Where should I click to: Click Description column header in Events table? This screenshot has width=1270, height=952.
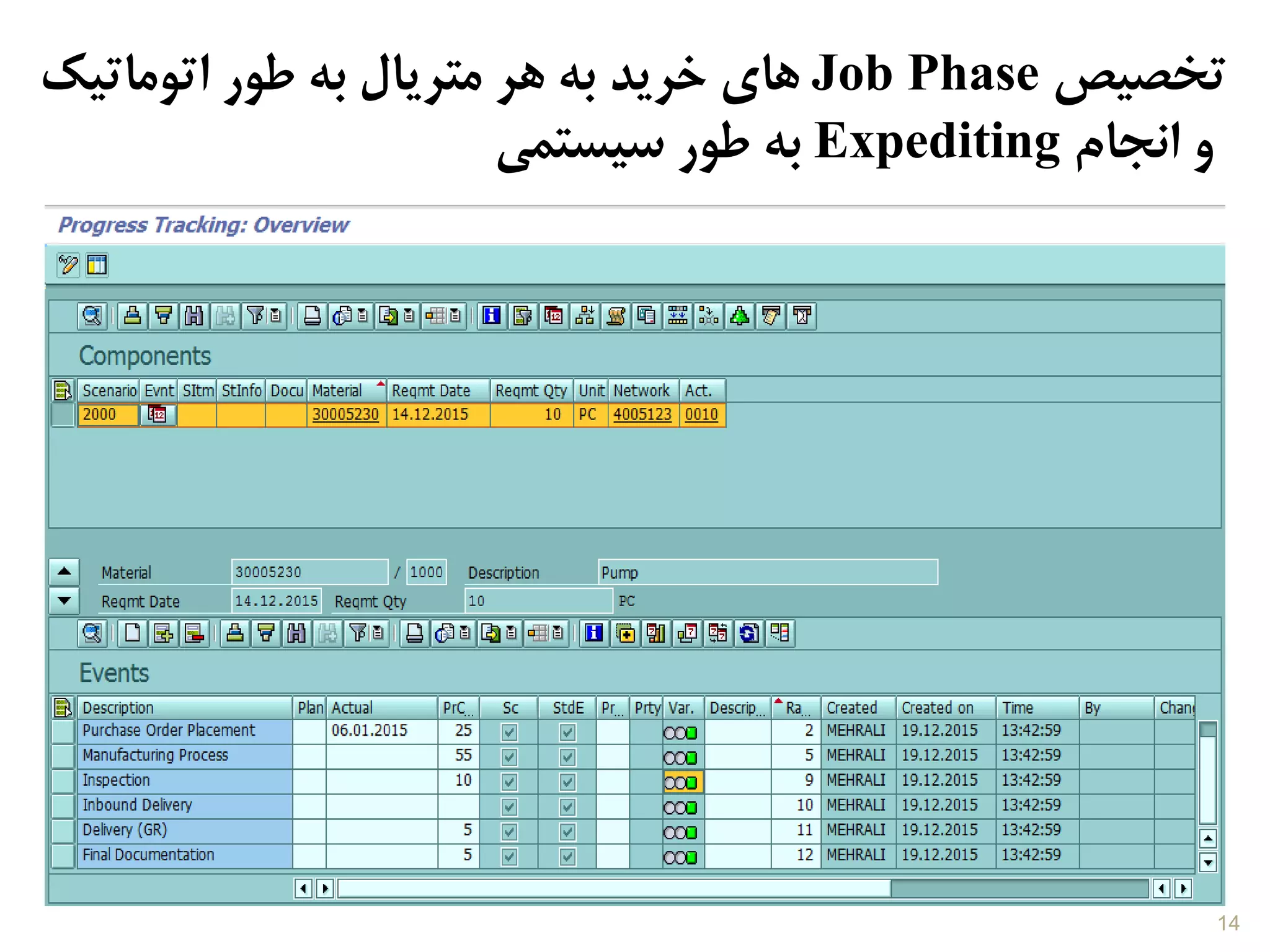185,708
